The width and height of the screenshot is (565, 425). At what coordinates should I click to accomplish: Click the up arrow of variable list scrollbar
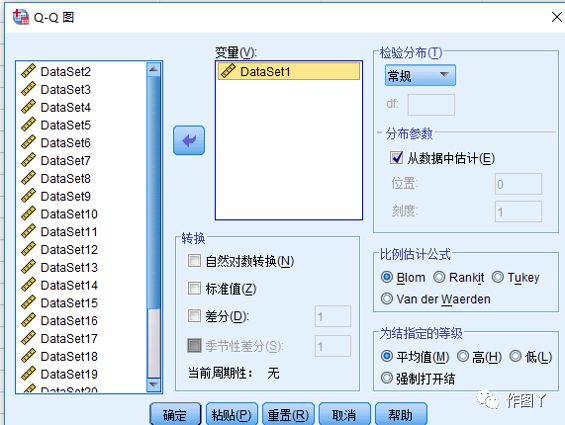[154, 69]
